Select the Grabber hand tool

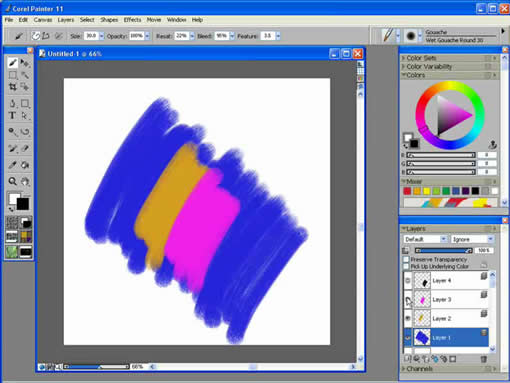tap(25, 181)
